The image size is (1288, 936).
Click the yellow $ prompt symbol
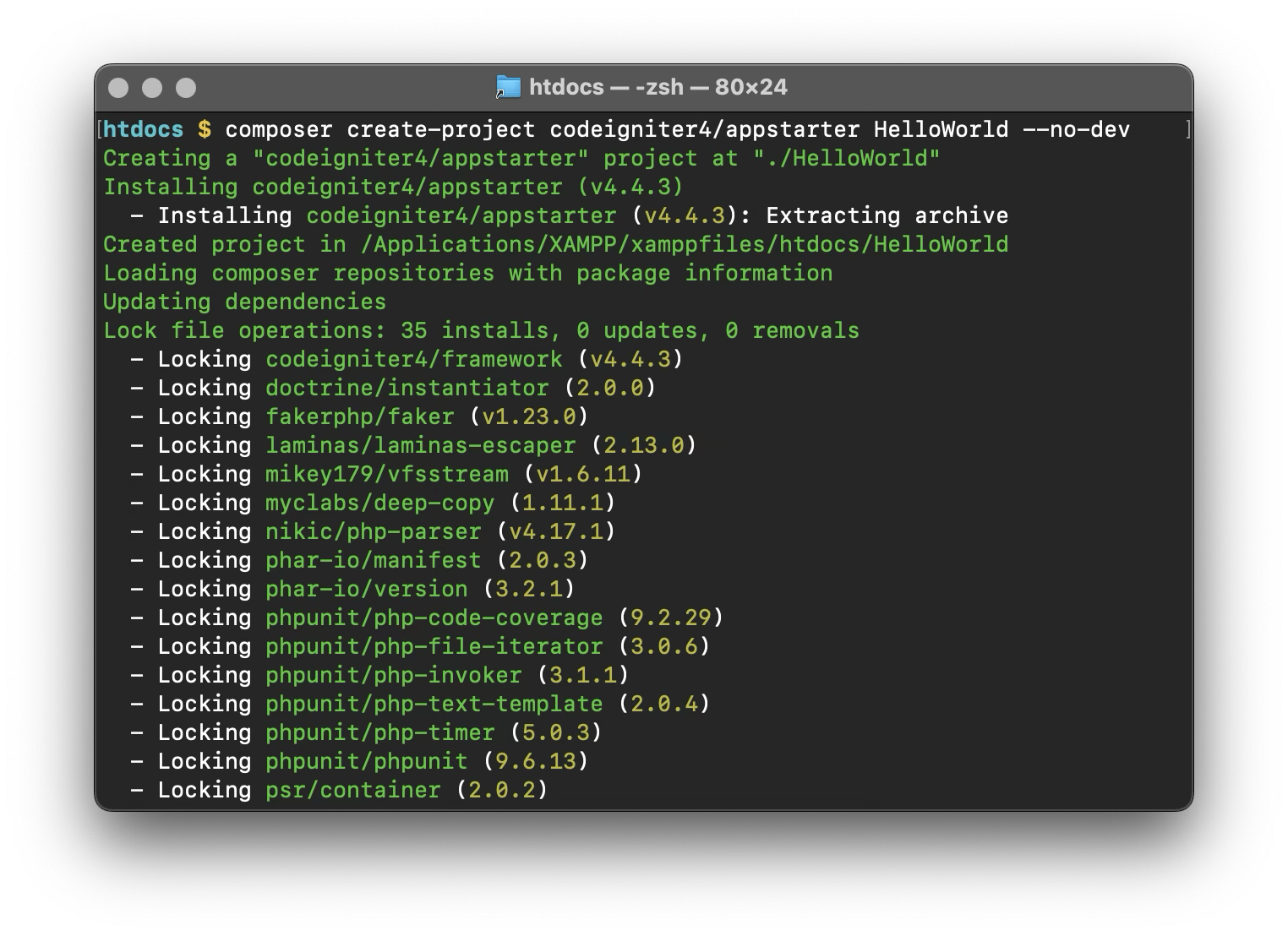pos(205,129)
